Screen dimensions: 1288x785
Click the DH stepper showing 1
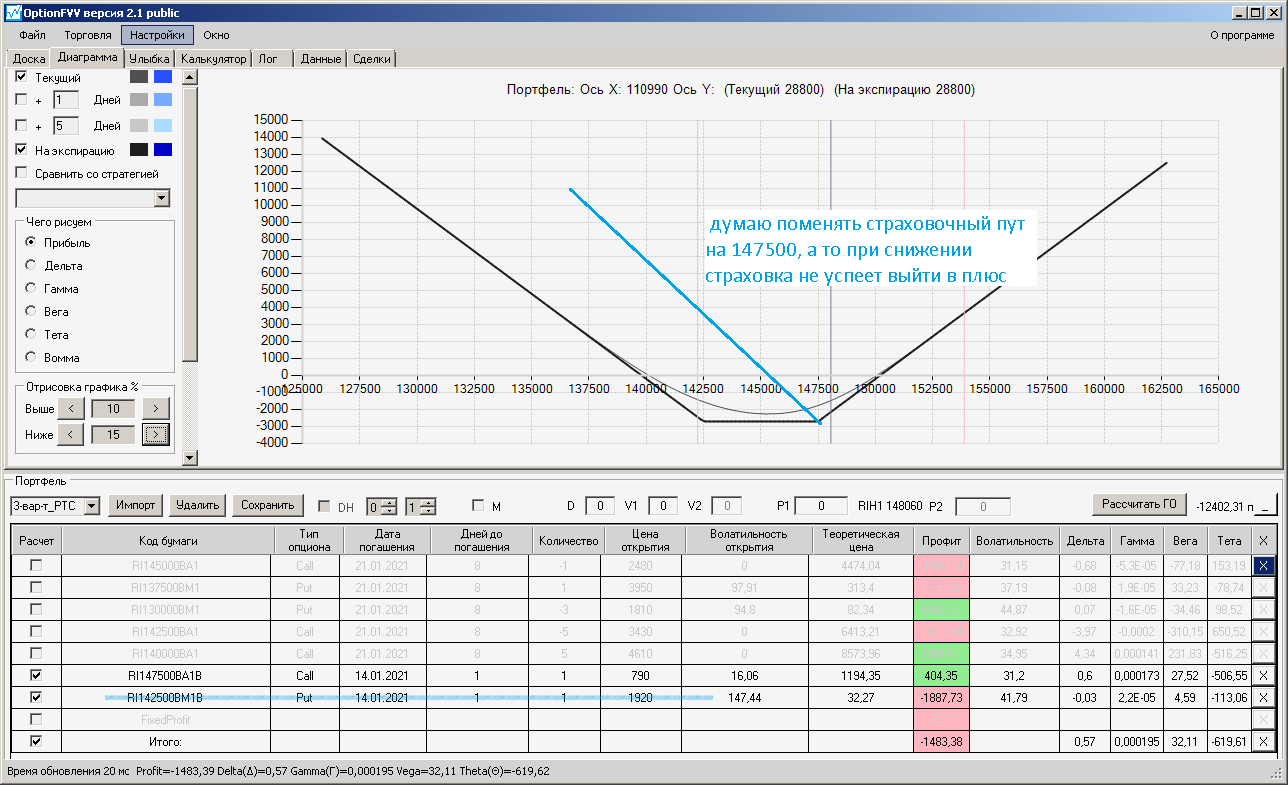click(x=420, y=507)
